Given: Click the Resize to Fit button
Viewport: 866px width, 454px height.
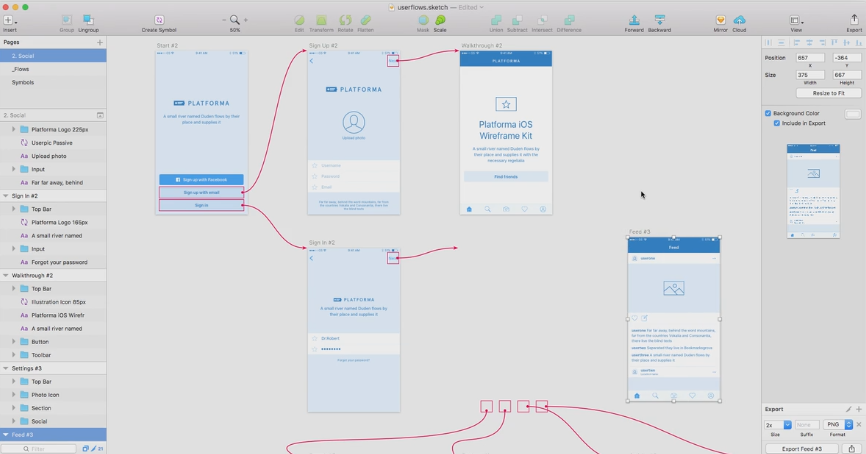Looking at the screenshot, I should [x=828, y=93].
